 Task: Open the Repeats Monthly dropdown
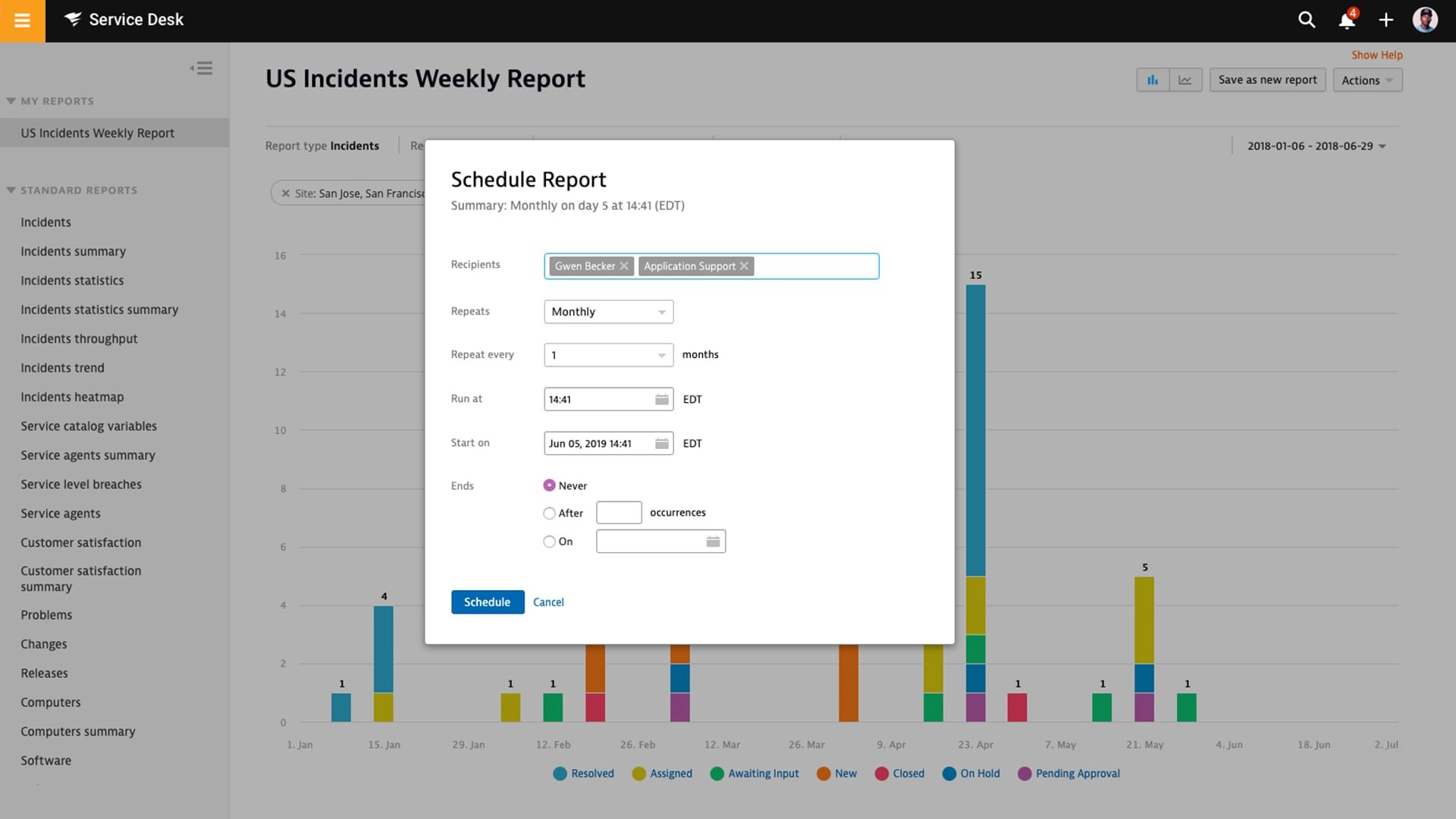click(608, 312)
